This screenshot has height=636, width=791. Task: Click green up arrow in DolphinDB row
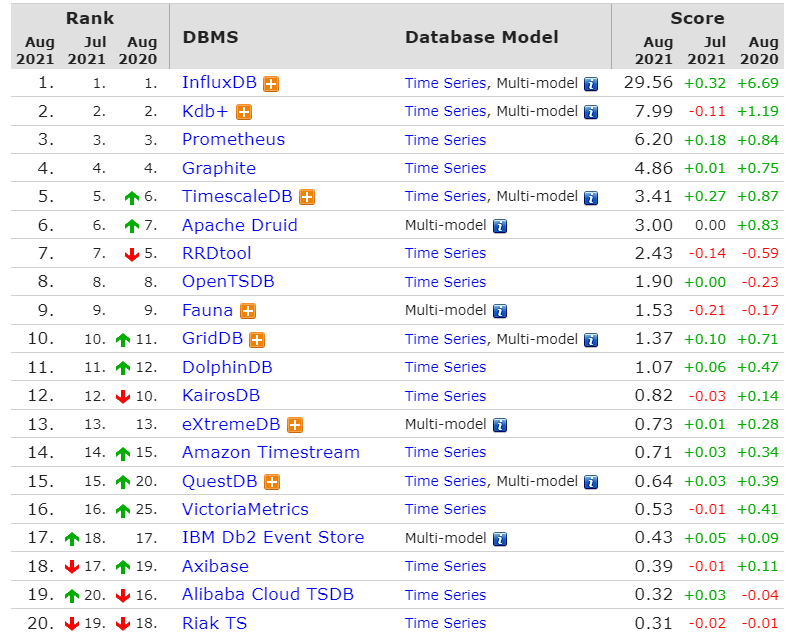coord(123,368)
